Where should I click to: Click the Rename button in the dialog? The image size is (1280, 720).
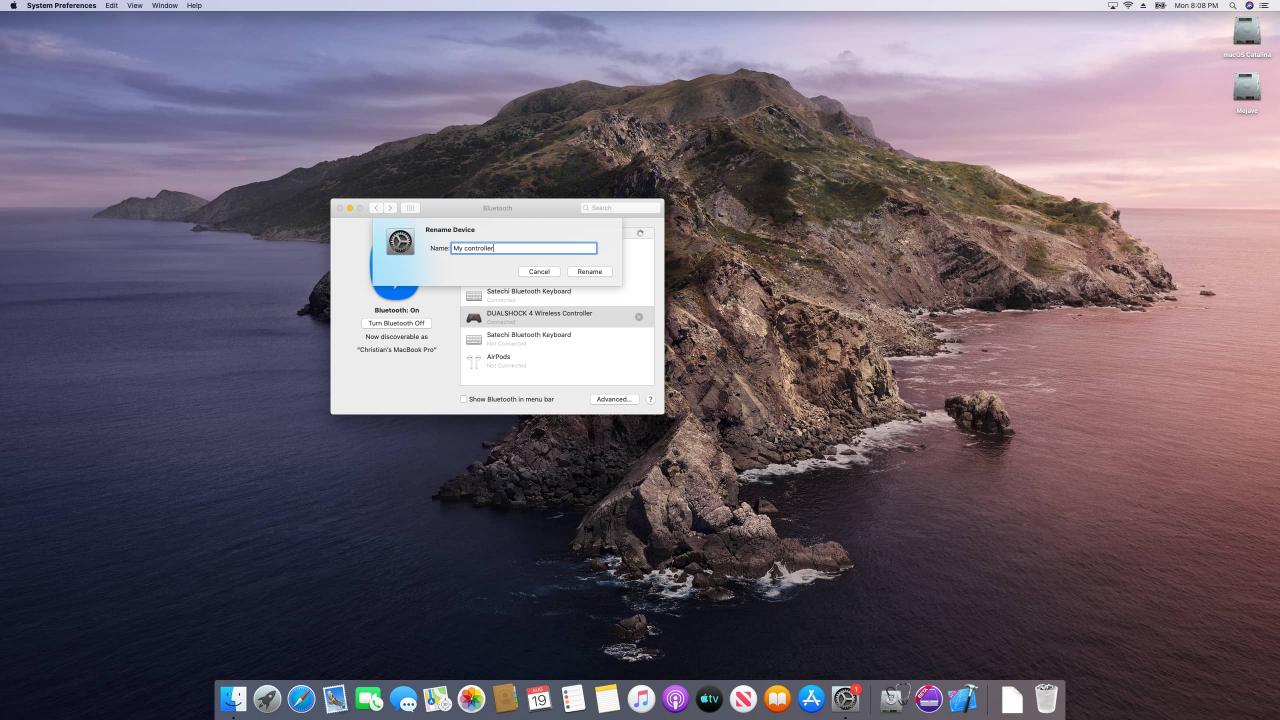(590, 271)
